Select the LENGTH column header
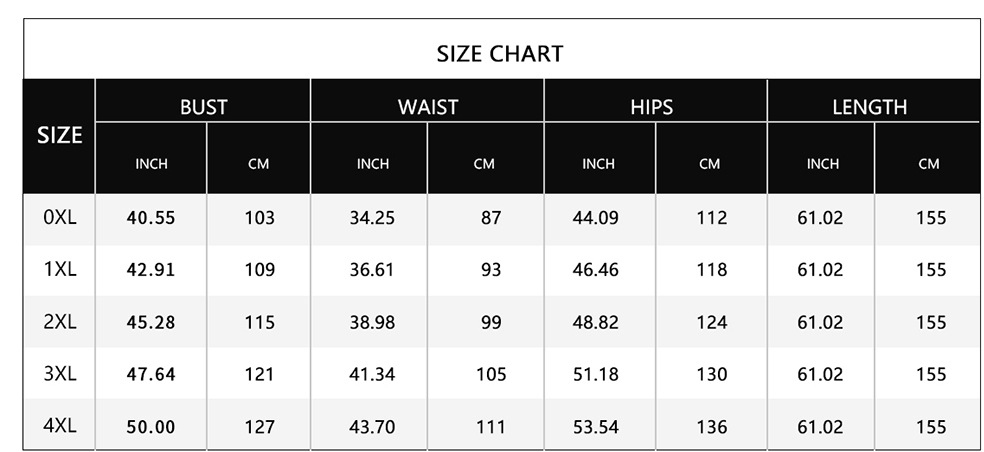Screen dimensions: 984x452 pos(869,107)
